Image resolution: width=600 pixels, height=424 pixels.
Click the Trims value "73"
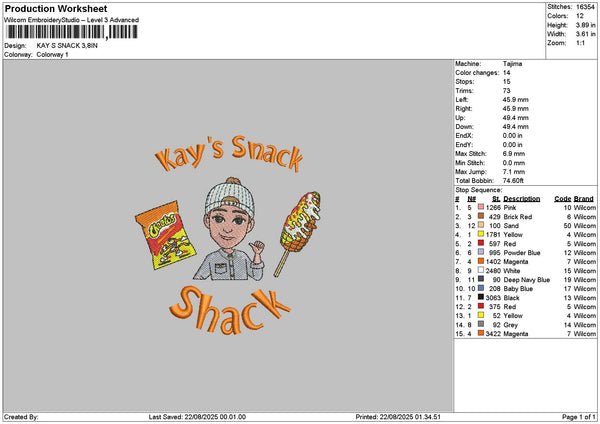[x=507, y=91]
